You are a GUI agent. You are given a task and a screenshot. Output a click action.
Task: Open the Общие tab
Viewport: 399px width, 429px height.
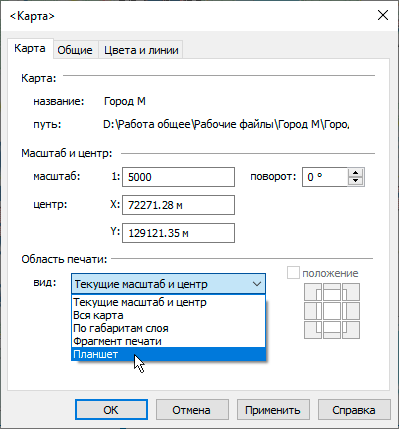pyautogui.click(x=75, y=50)
